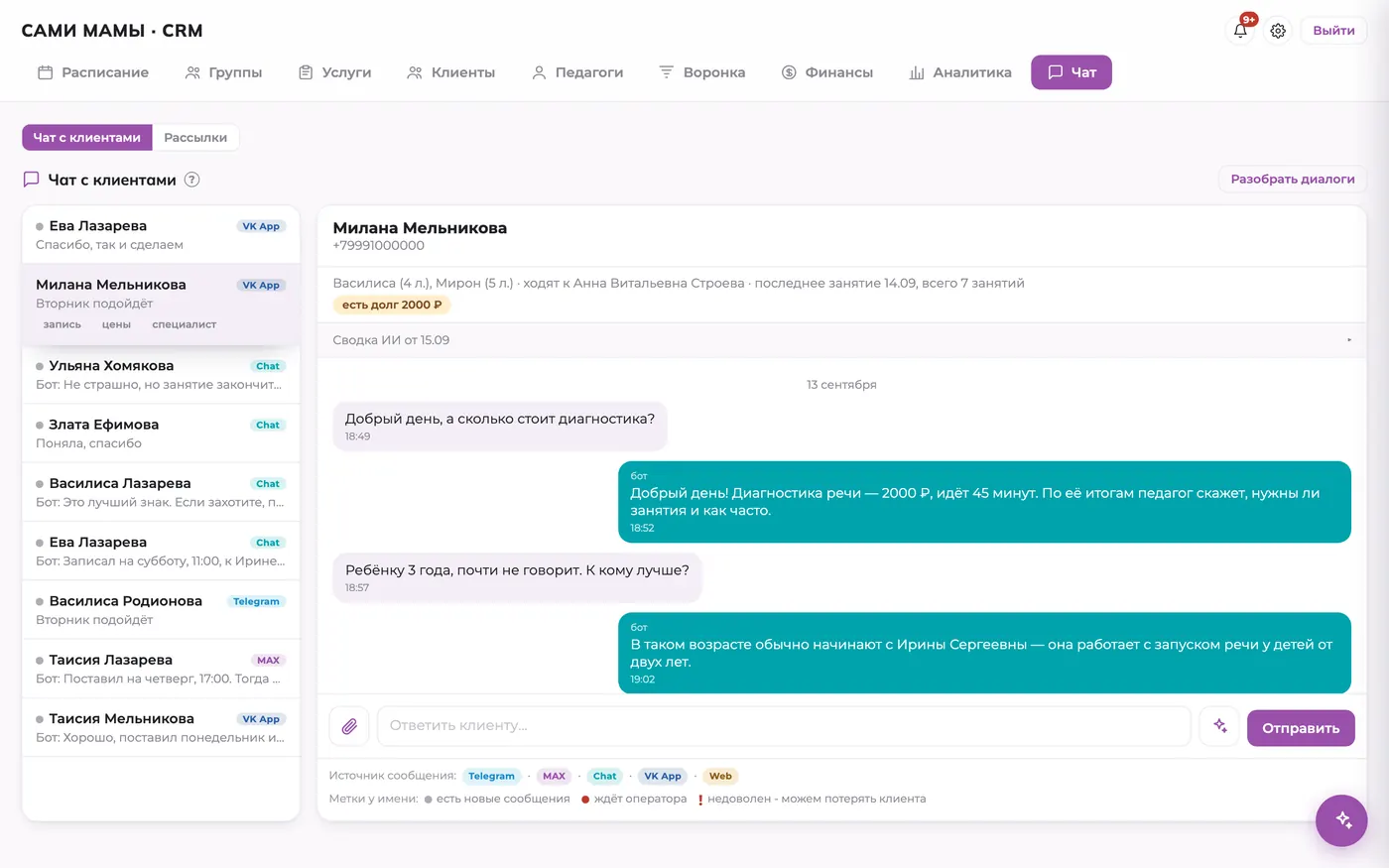Open the Таисия Мельникова conversation

click(161, 727)
